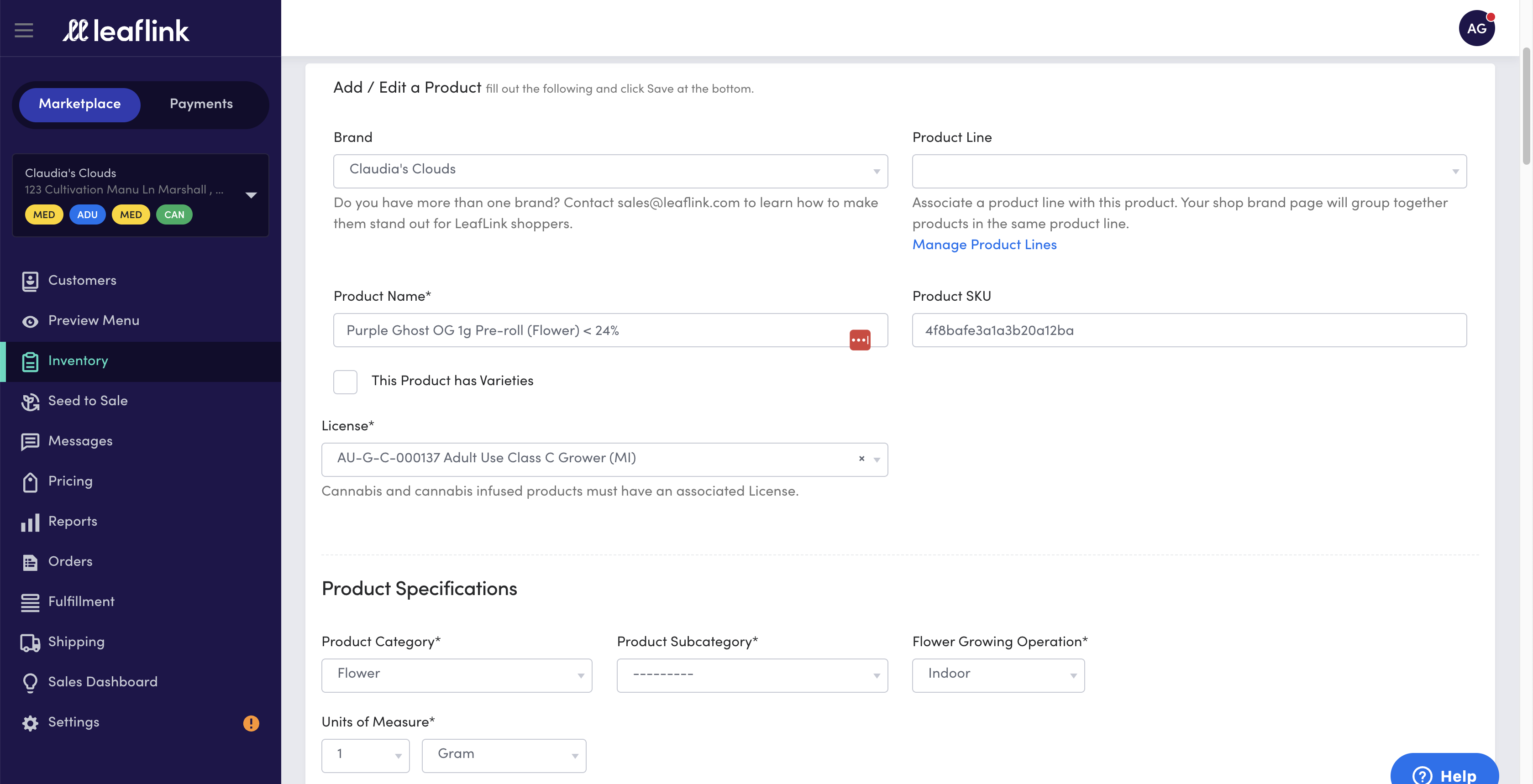Switch to the Payments toggle
This screenshot has height=784, width=1533.
click(201, 105)
